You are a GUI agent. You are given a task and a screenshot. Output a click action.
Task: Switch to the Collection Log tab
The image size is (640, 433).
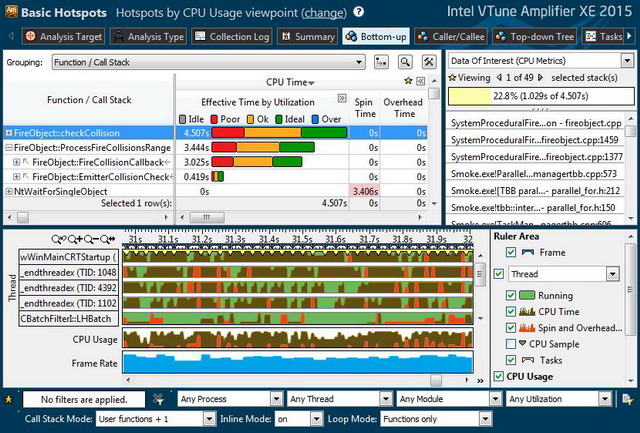point(232,36)
